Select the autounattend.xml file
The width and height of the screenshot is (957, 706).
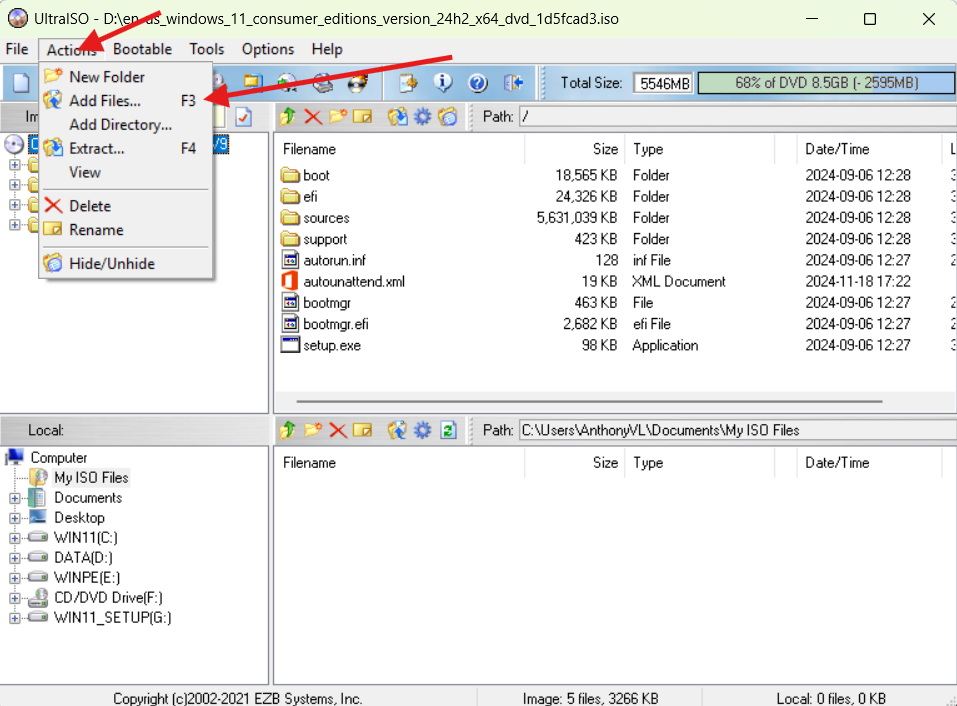click(x=353, y=282)
